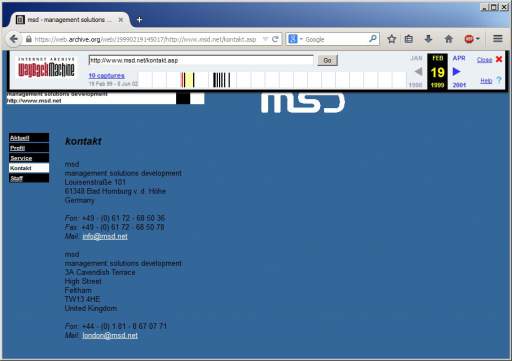Bookmark this page with star icon
This screenshot has height=361, width=512.
point(392,39)
